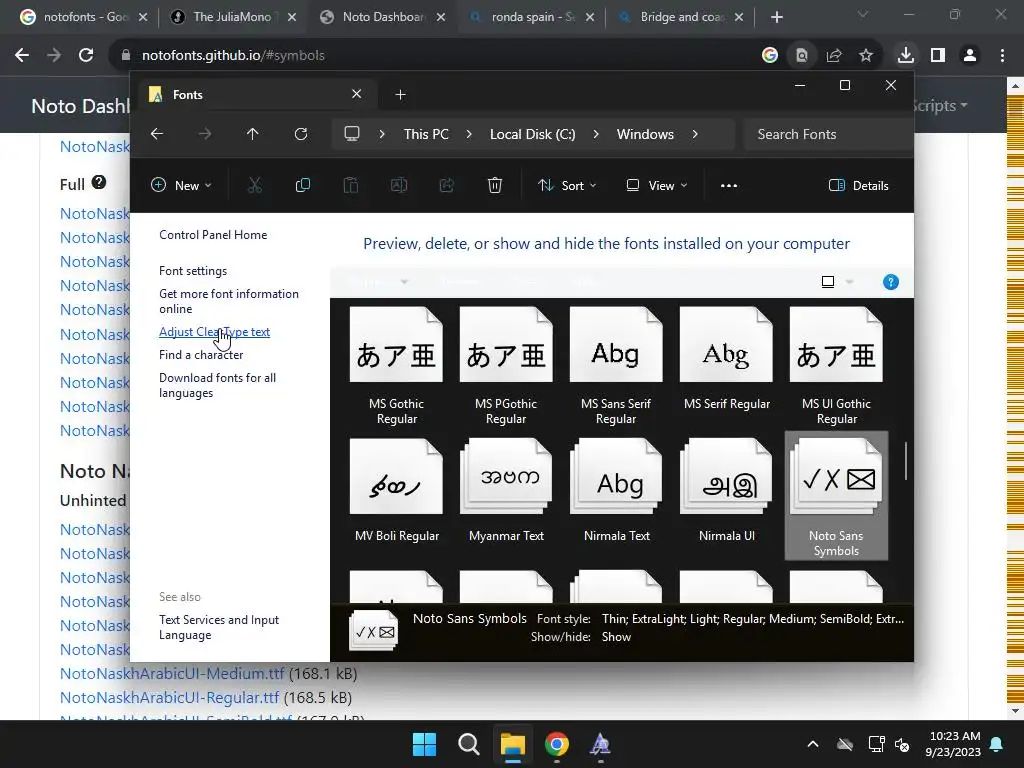1024x768 pixels.
Task: Focus the Search Fonts box
Action: pos(828,134)
